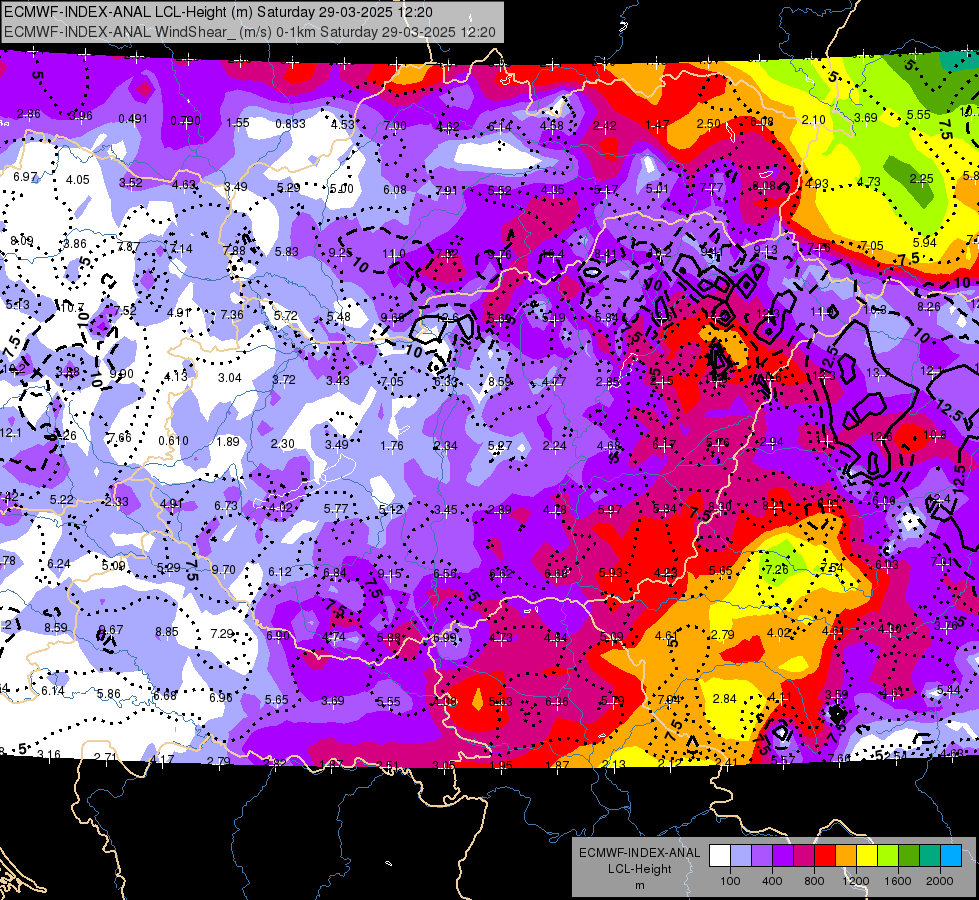Click the wind shear value 6.97
The height and width of the screenshot is (900, 979).
point(25,176)
